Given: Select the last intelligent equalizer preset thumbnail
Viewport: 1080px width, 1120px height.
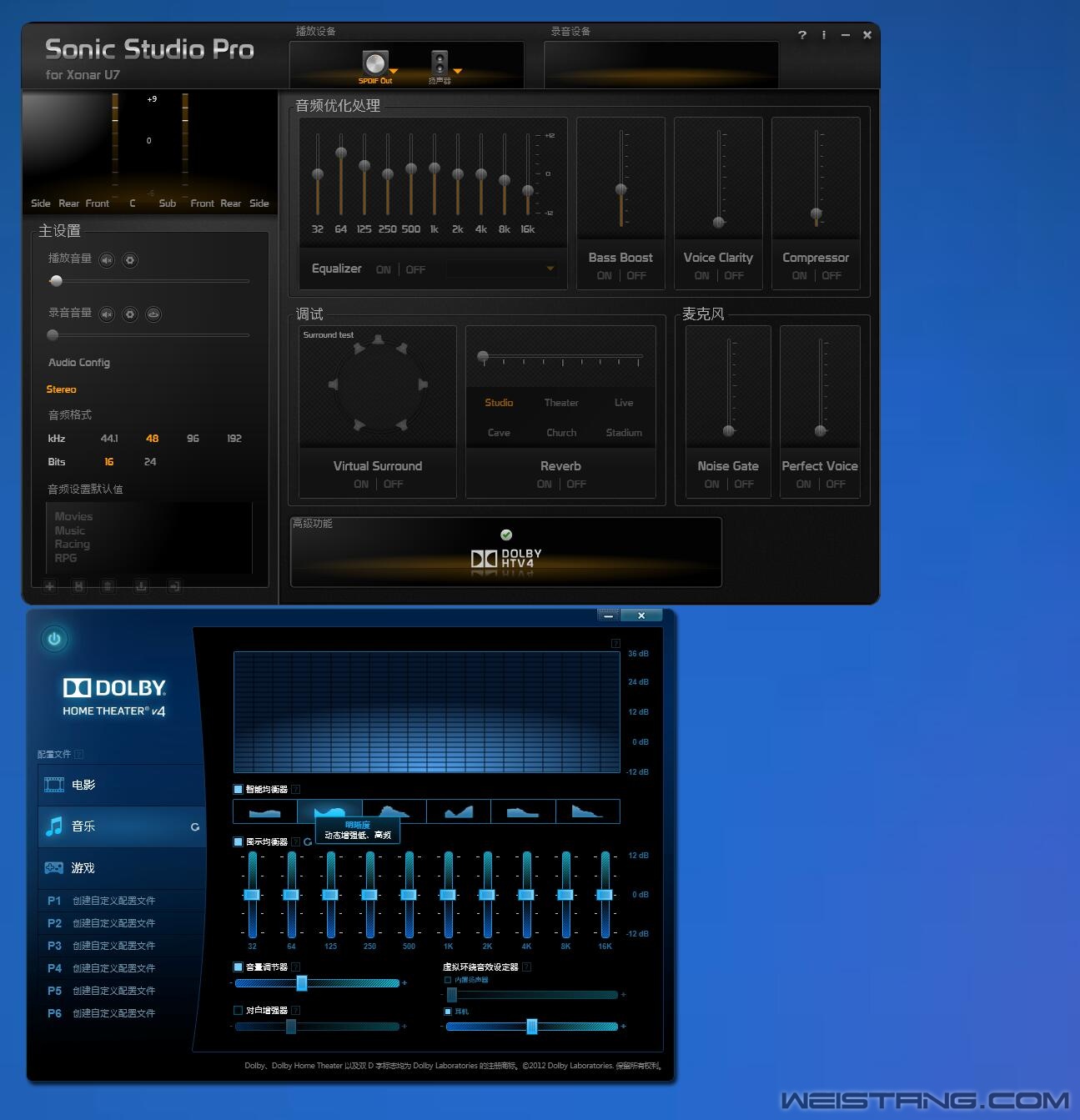Looking at the screenshot, I should (x=587, y=811).
